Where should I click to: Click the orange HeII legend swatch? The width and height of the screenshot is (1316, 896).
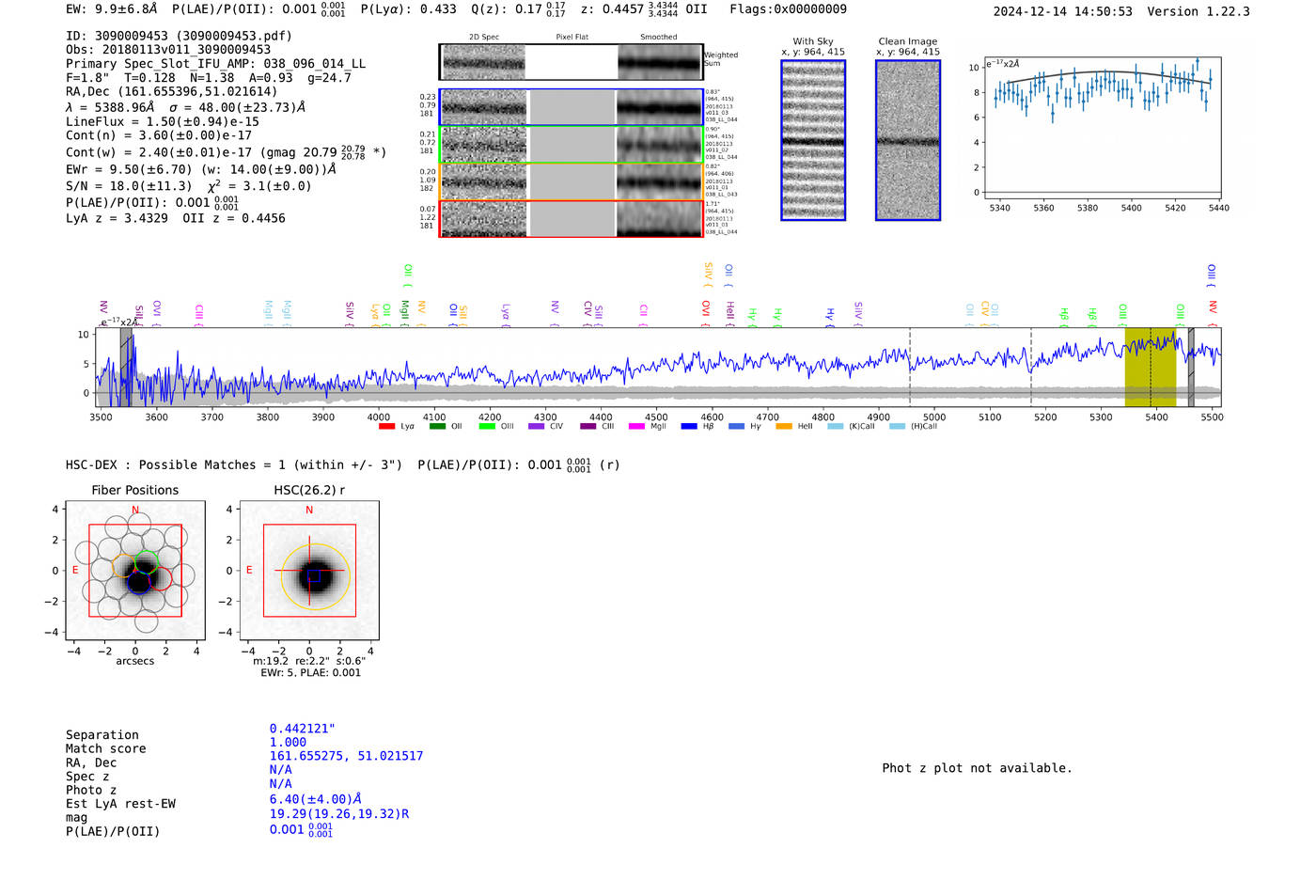tap(784, 426)
